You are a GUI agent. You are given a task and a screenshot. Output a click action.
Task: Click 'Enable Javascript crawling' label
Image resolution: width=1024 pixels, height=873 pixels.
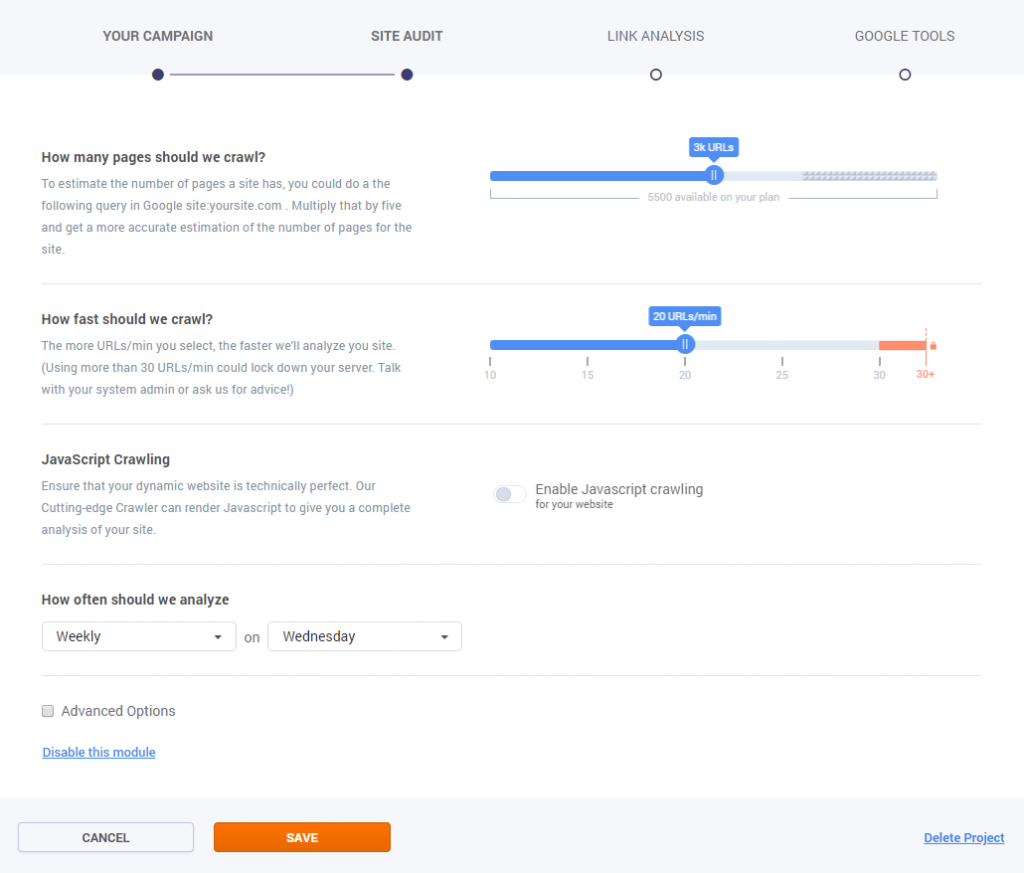[x=619, y=489]
